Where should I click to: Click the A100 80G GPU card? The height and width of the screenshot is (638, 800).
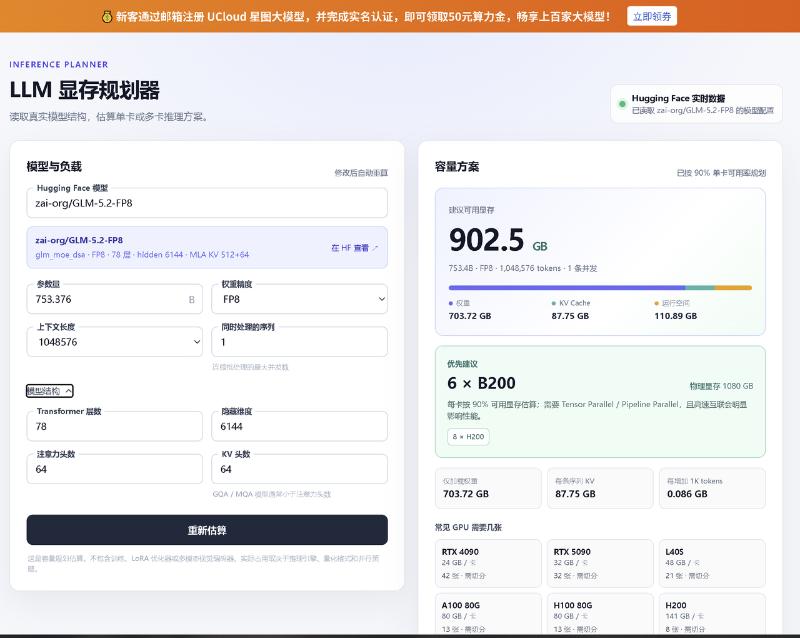coord(488,614)
